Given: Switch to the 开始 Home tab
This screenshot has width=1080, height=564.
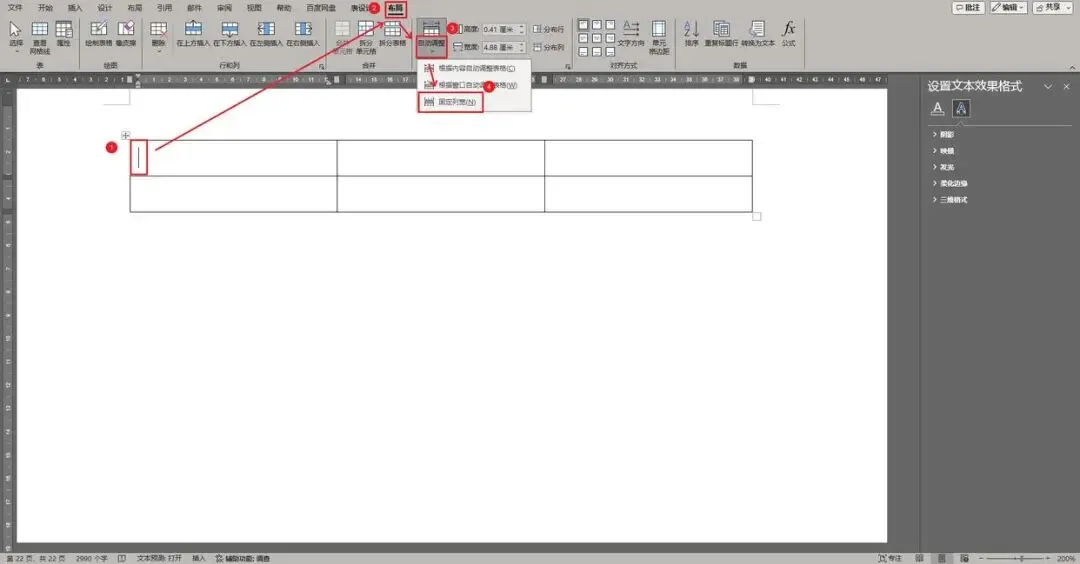Looking at the screenshot, I should click(x=45, y=8).
